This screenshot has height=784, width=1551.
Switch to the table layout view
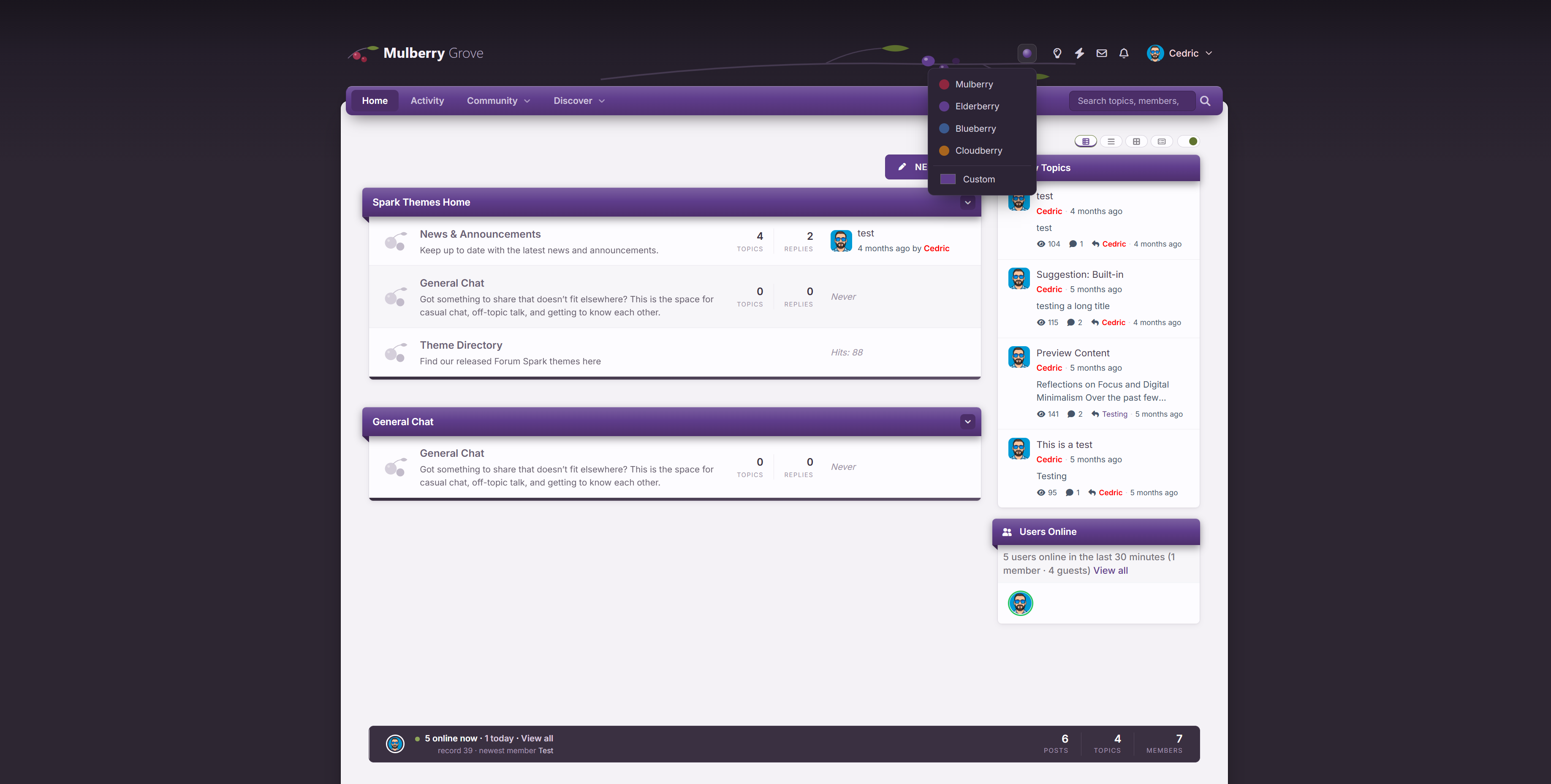point(1086,141)
